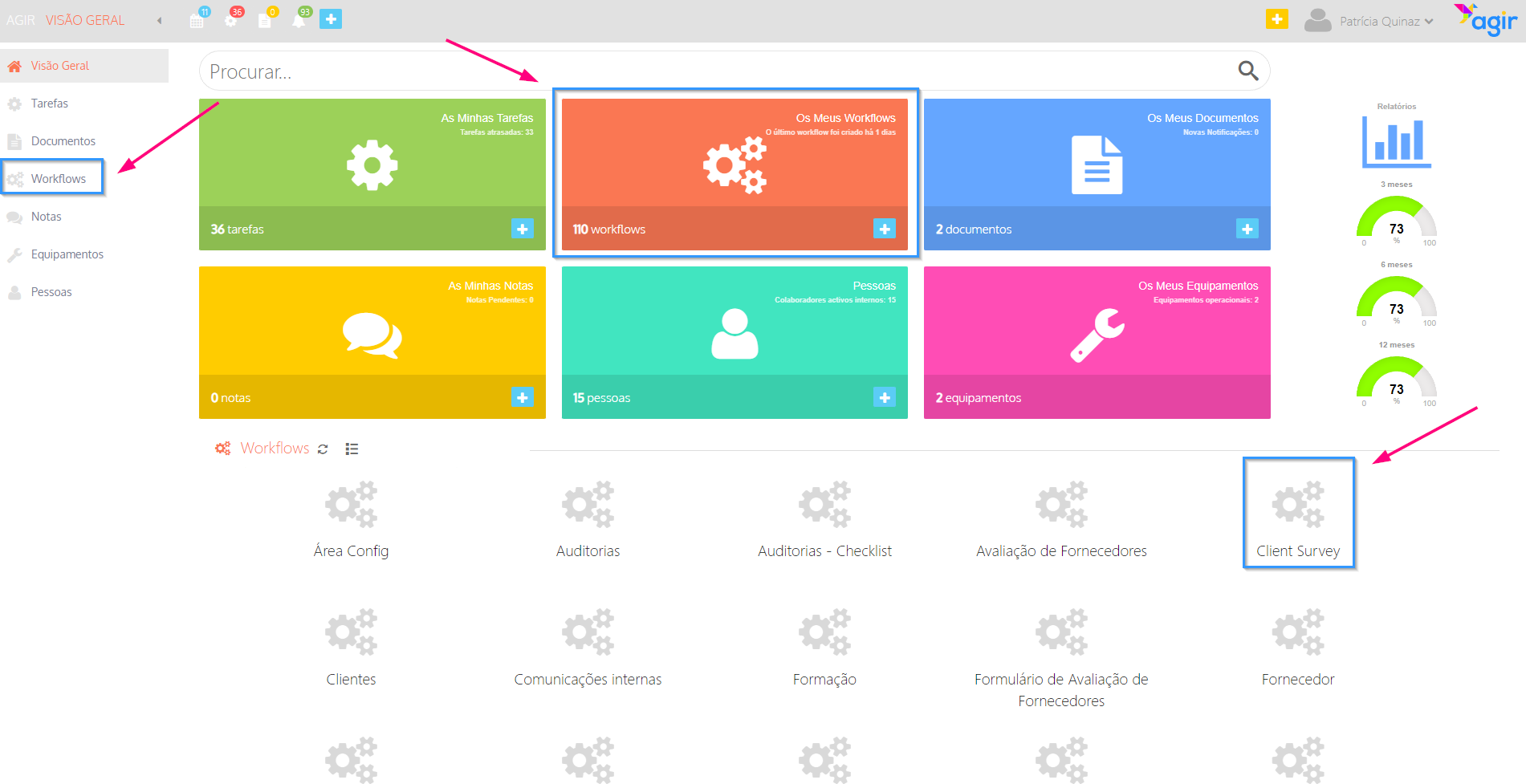Open tasks gear icon with badge 36
This screenshot has width=1526, height=784.
coord(232,20)
